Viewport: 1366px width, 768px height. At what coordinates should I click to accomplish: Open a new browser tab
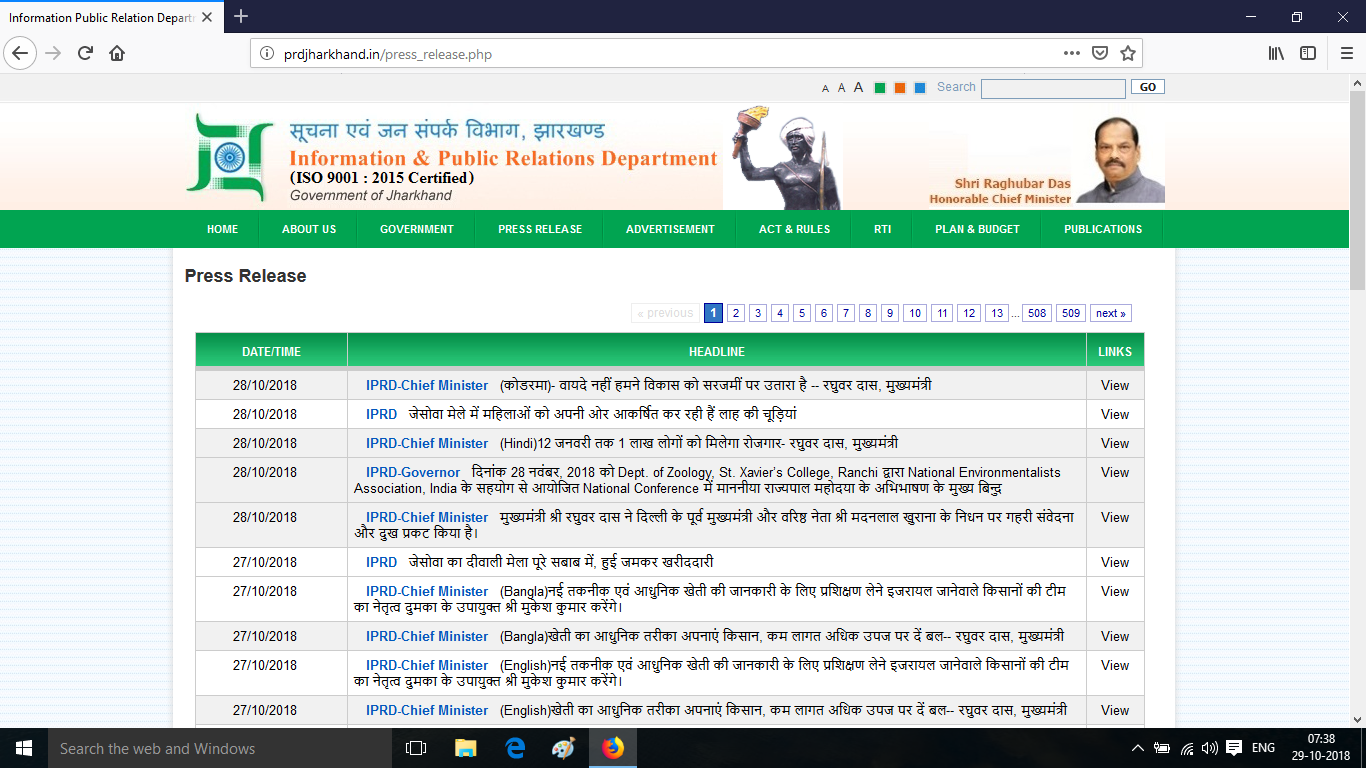click(x=241, y=17)
